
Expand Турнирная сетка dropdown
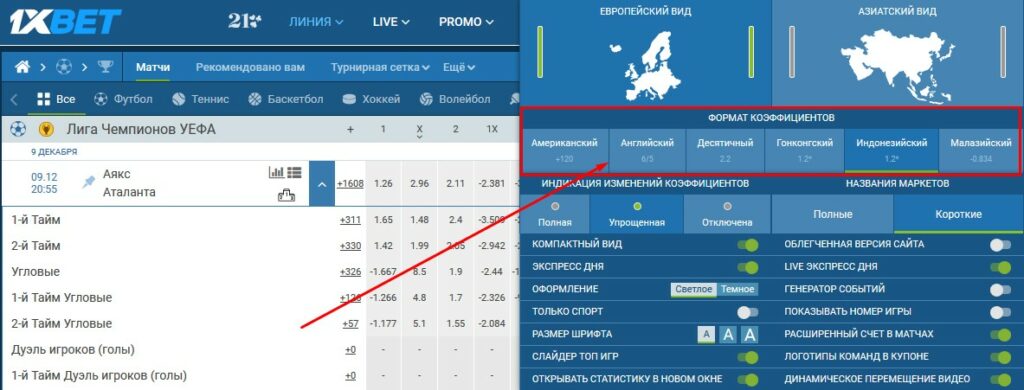click(x=380, y=67)
